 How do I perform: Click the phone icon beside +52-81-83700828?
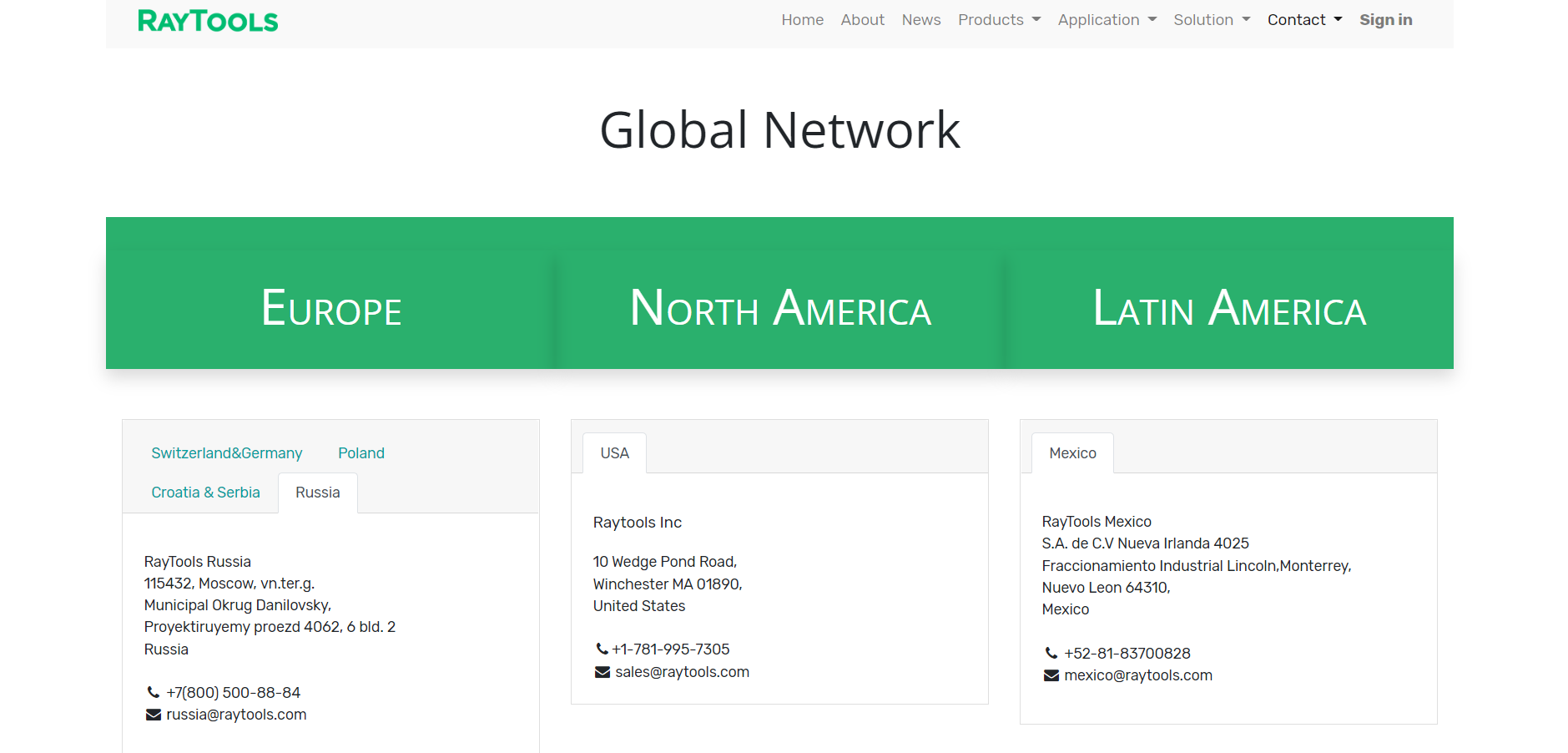pos(1051,653)
